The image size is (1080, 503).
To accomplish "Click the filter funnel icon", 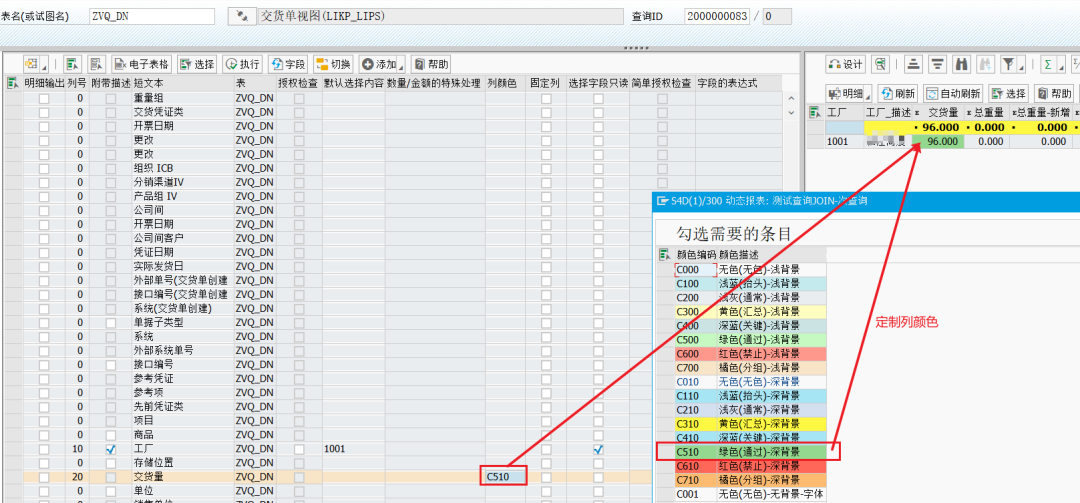I will coord(1008,64).
